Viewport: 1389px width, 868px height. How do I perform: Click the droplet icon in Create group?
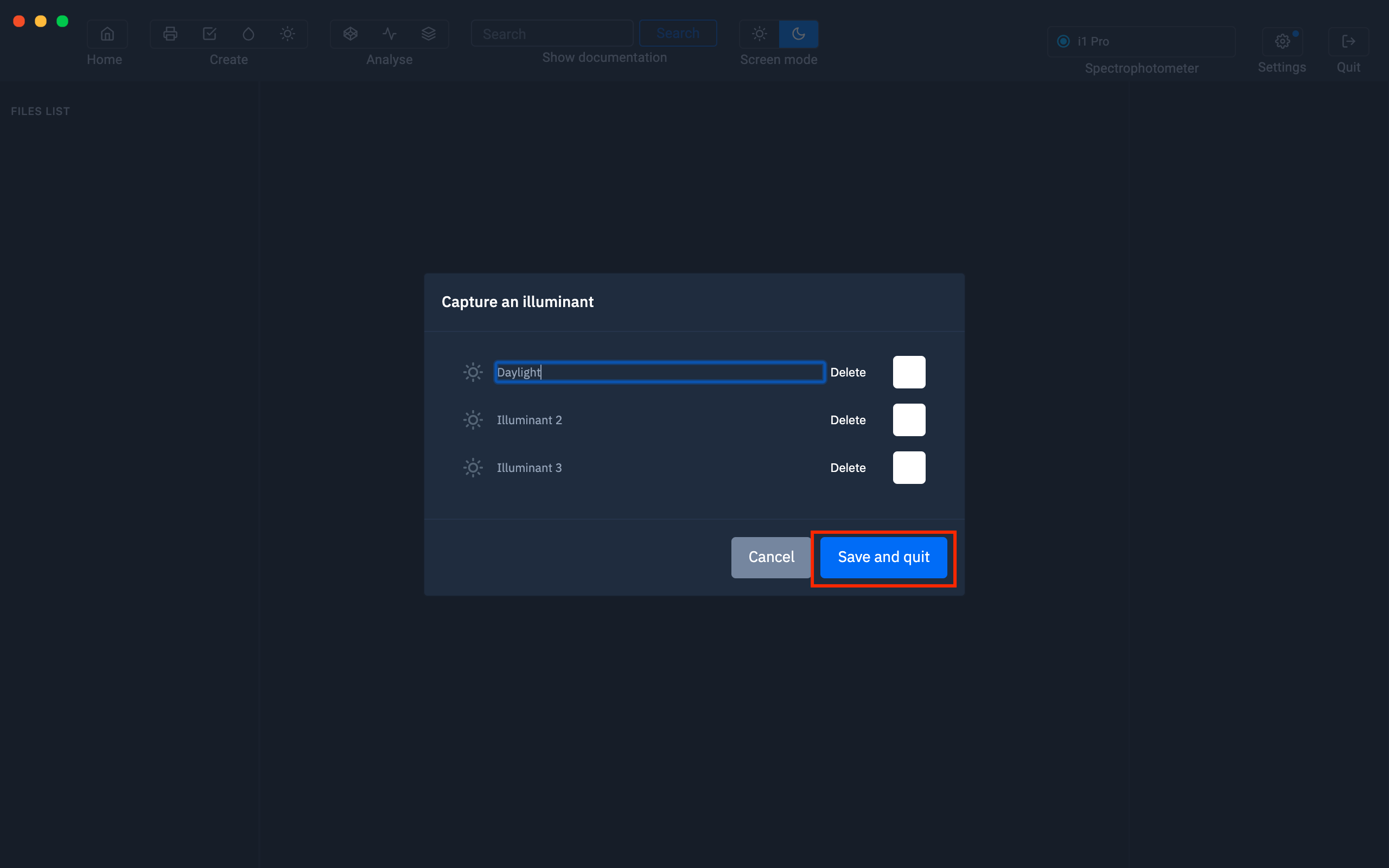tap(249, 34)
